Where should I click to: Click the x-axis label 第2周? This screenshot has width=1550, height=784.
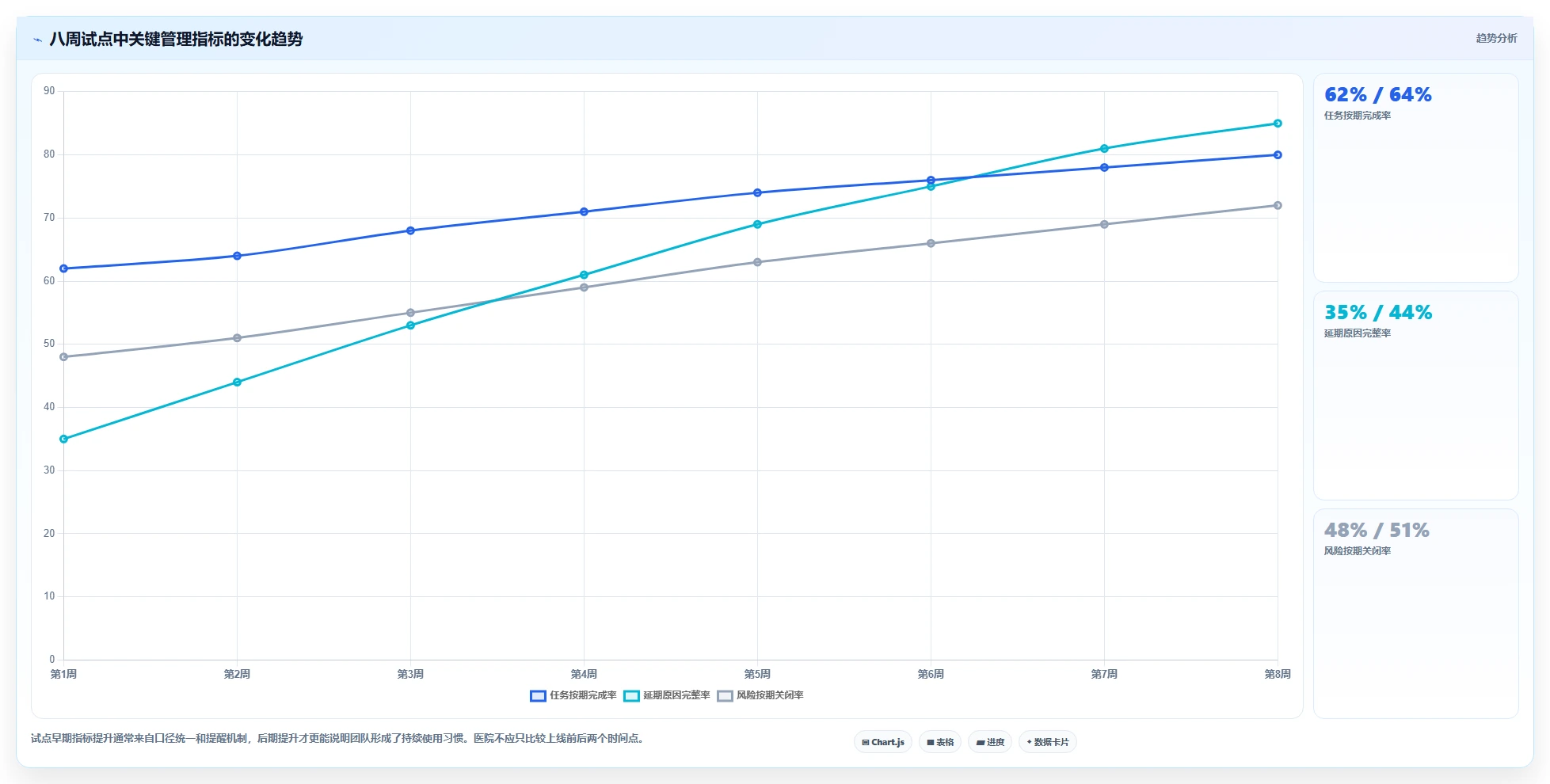tap(237, 674)
